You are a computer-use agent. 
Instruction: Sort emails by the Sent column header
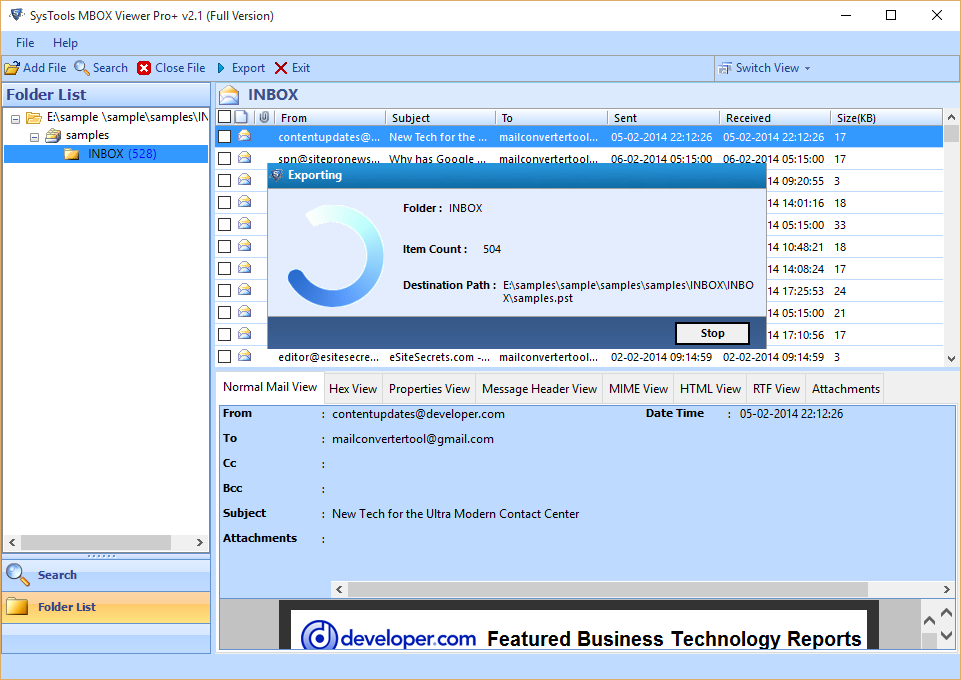click(x=663, y=118)
